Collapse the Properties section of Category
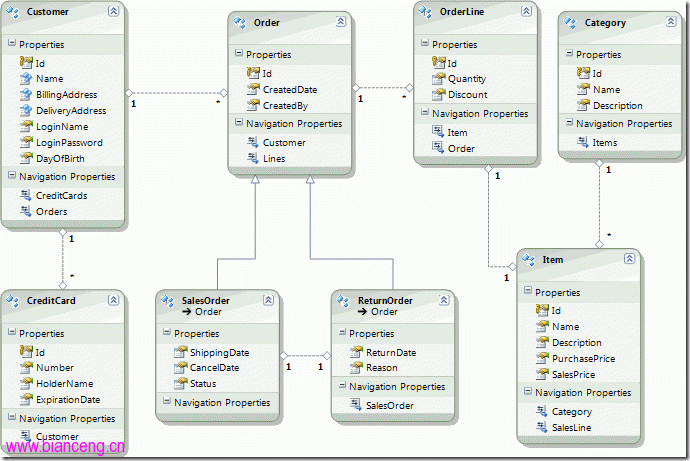Viewport: 690px width, 461px height. click(569, 53)
